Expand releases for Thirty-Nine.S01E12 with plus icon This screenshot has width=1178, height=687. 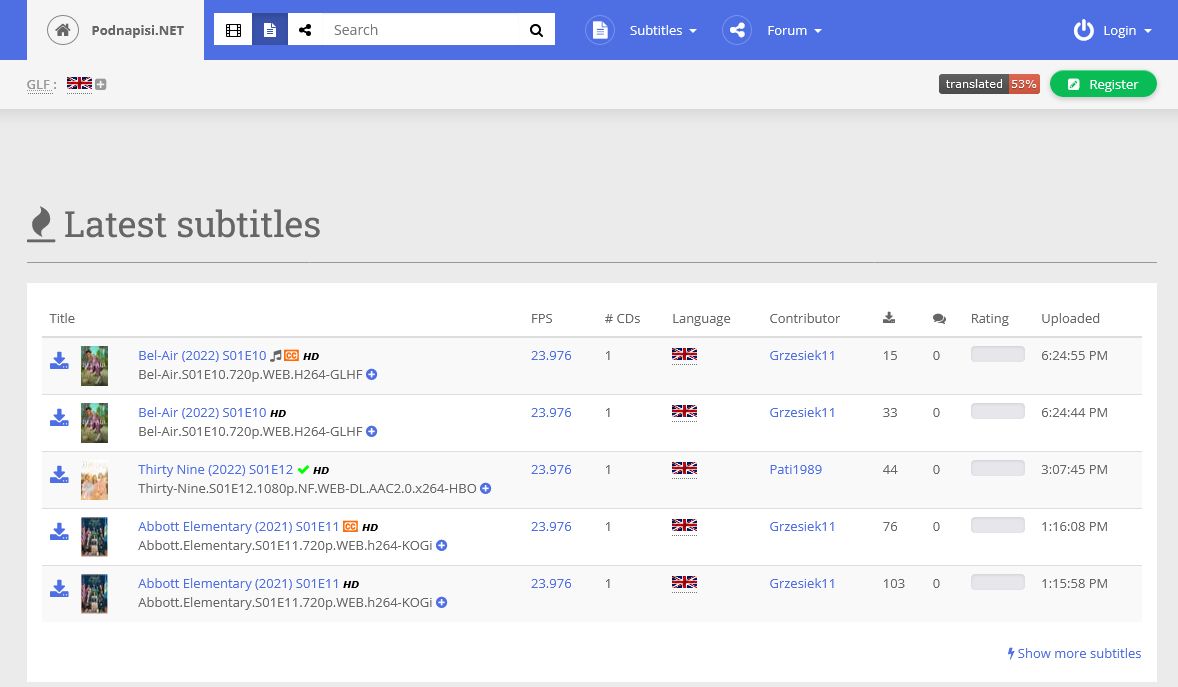point(486,489)
